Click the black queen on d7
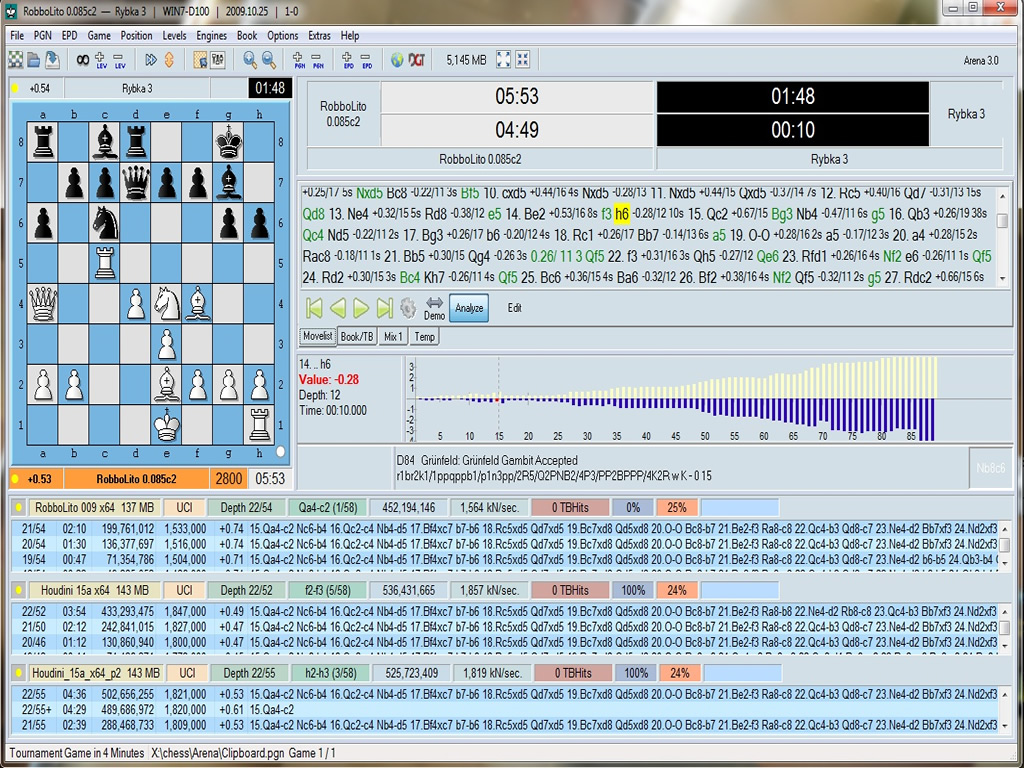The width and height of the screenshot is (1024, 768). 136,182
